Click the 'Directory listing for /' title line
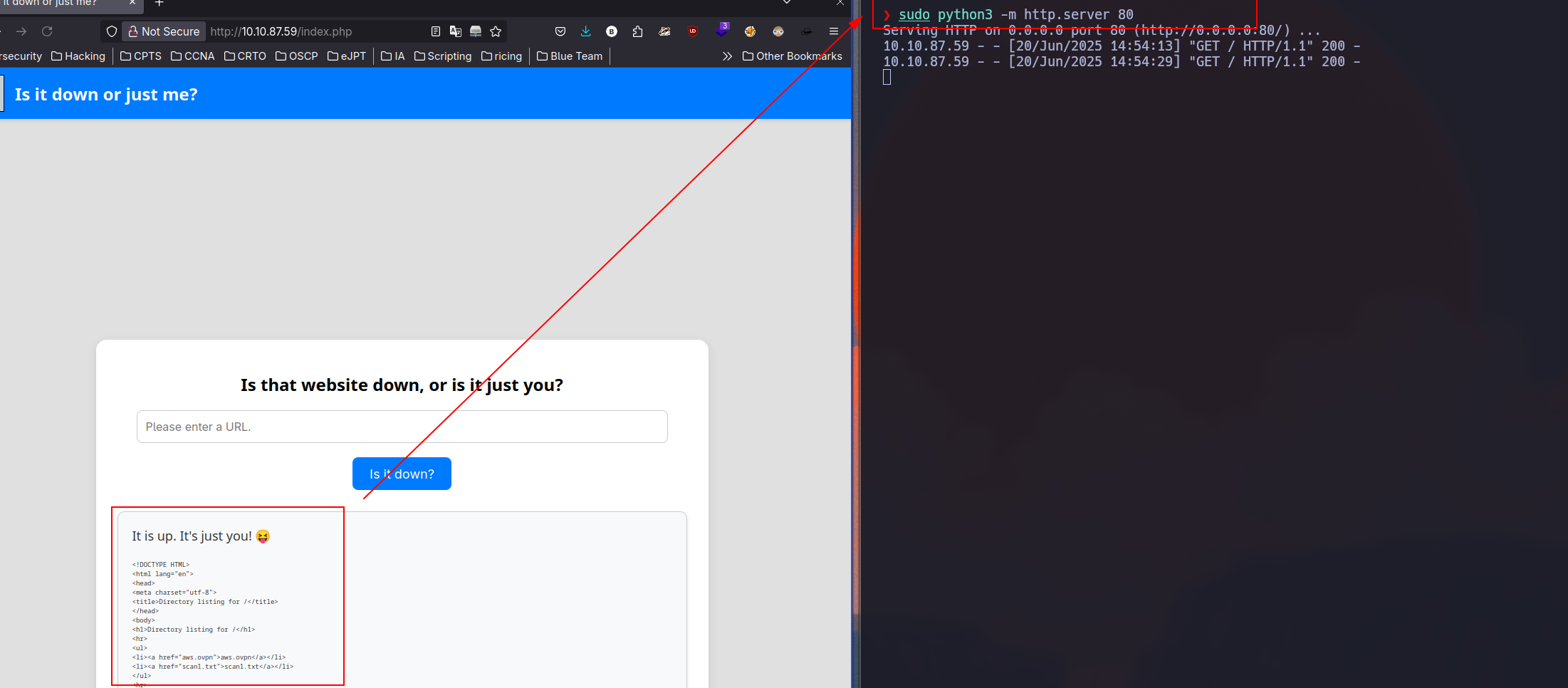Image resolution: width=1568 pixels, height=688 pixels. [204, 602]
